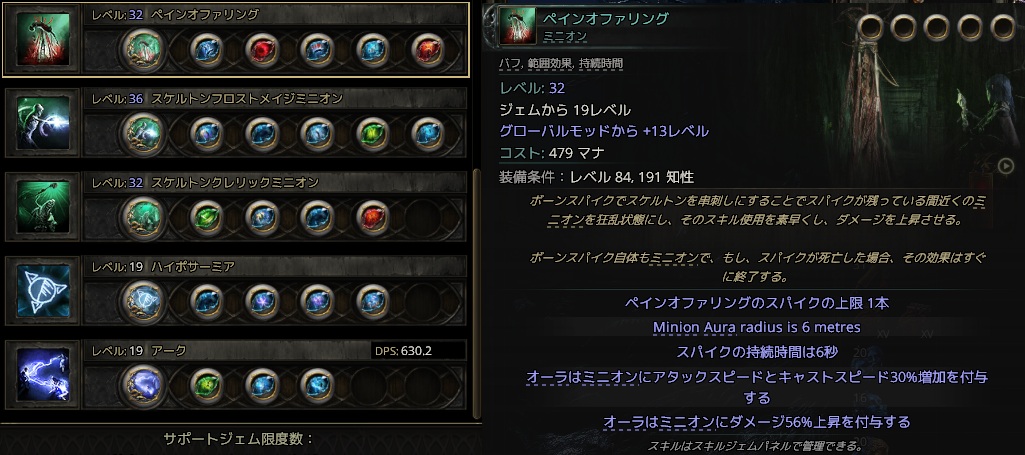Select the ペインオファリング skill portrait icon
Viewport: 1025px width, 455px height.
(x=42, y=39)
